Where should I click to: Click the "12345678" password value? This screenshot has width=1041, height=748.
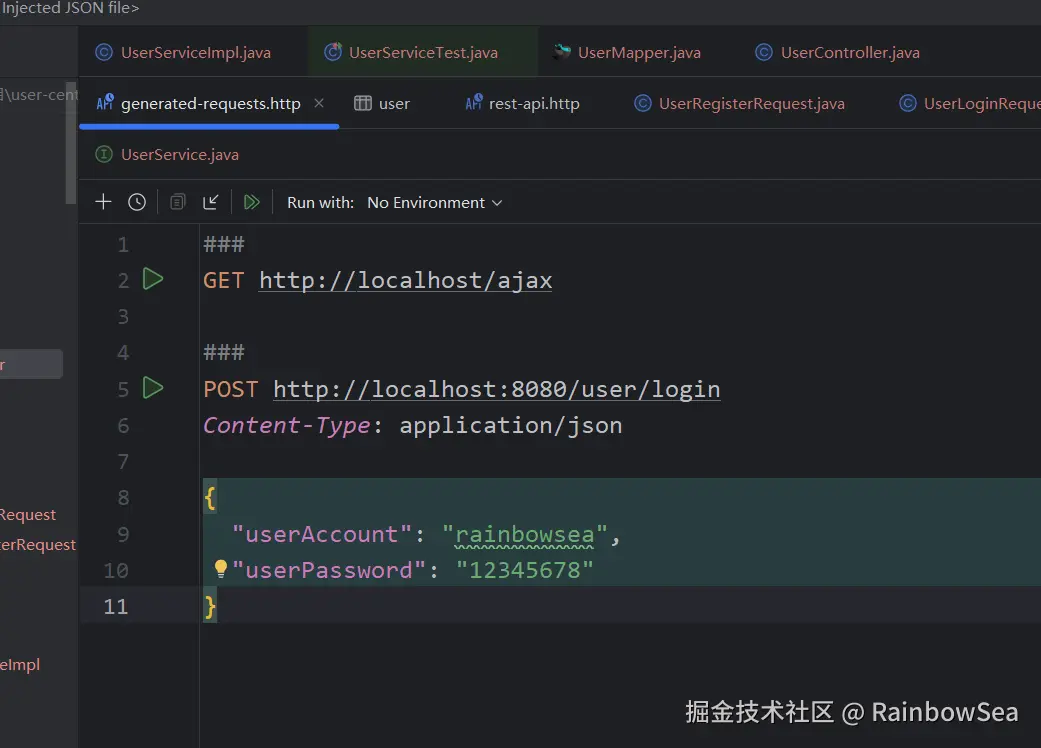[x=524, y=571]
